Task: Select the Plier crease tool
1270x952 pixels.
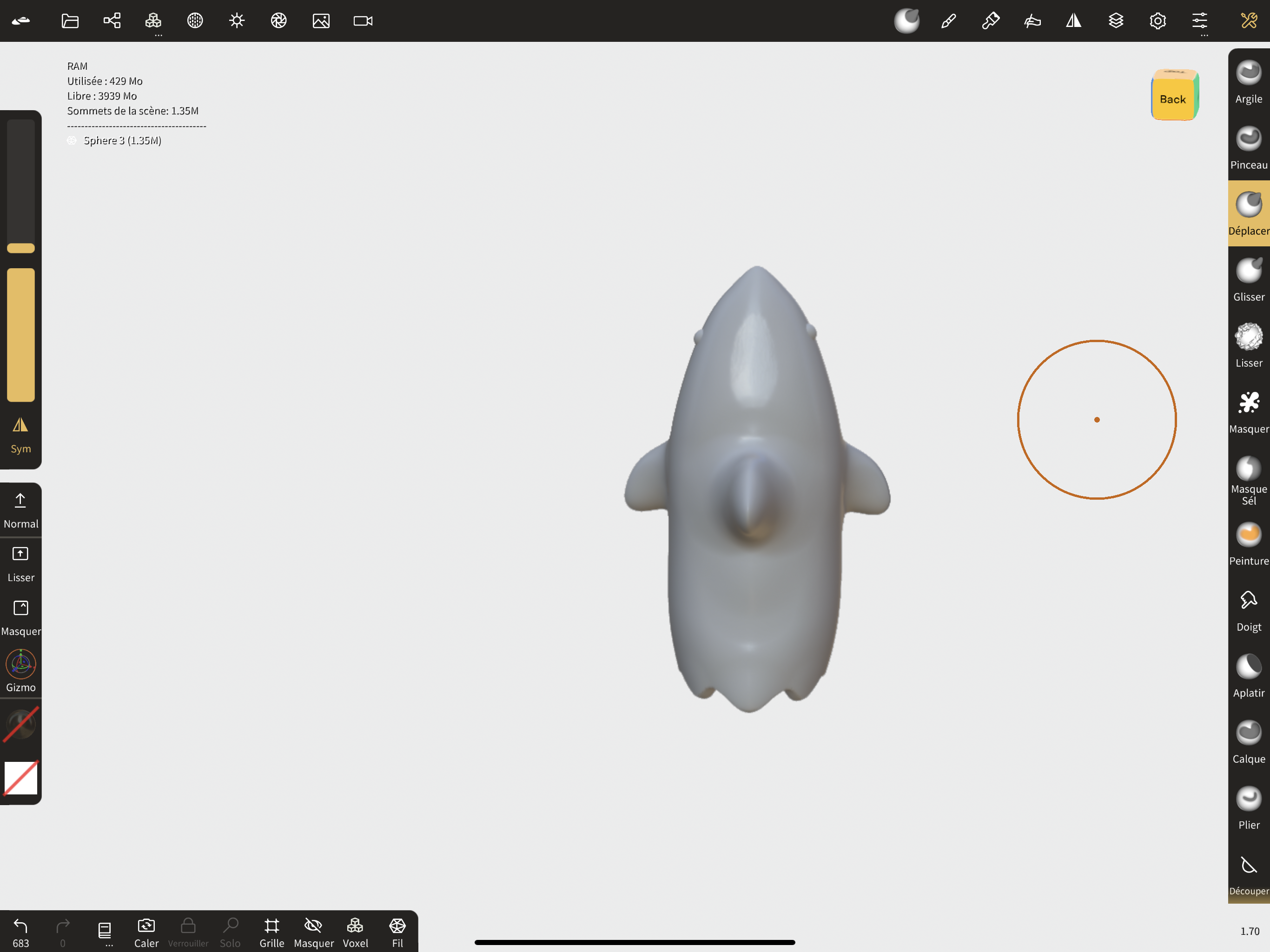Action: [1248, 808]
